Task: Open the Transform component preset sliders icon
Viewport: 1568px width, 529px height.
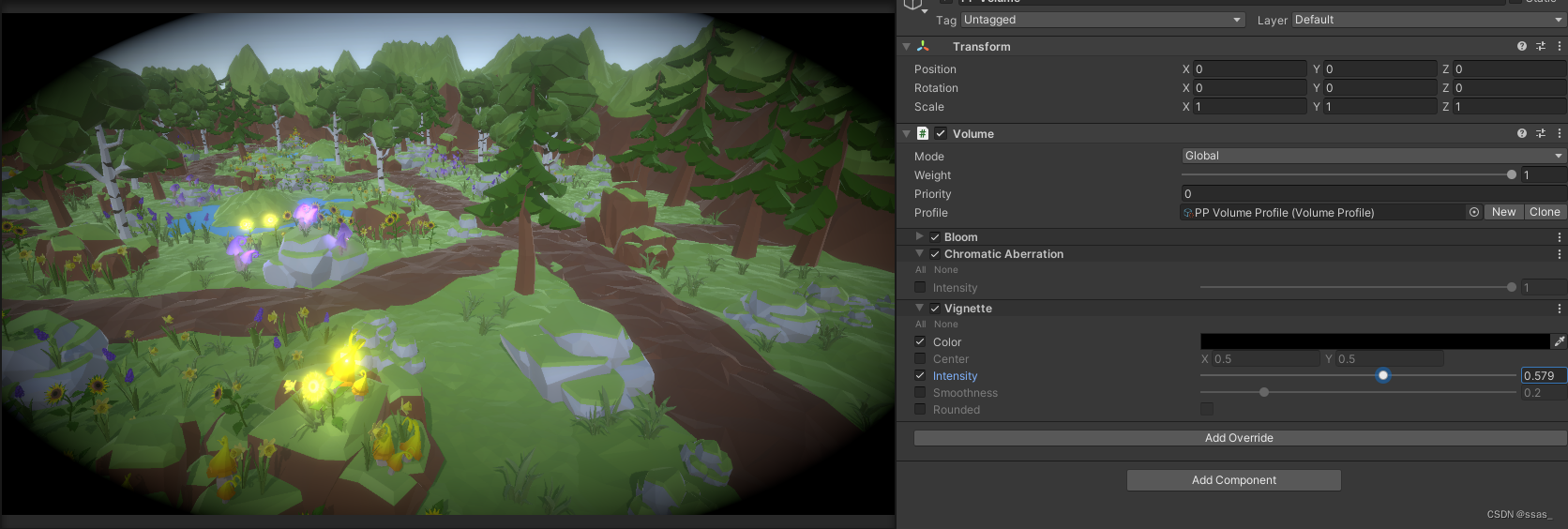Action: coord(1541,46)
